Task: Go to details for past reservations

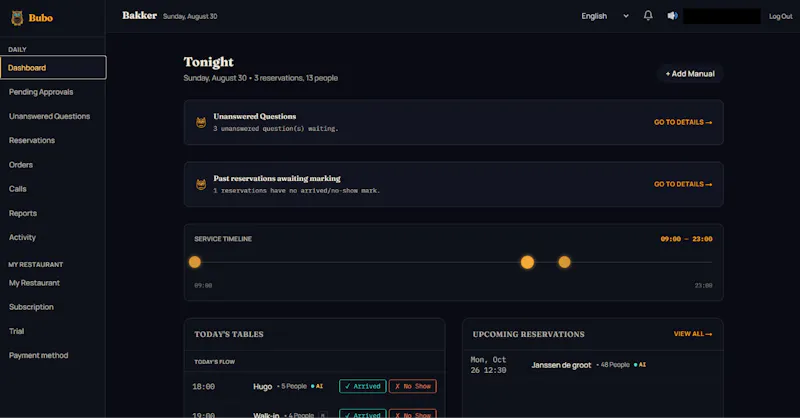Action: pos(683,184)
